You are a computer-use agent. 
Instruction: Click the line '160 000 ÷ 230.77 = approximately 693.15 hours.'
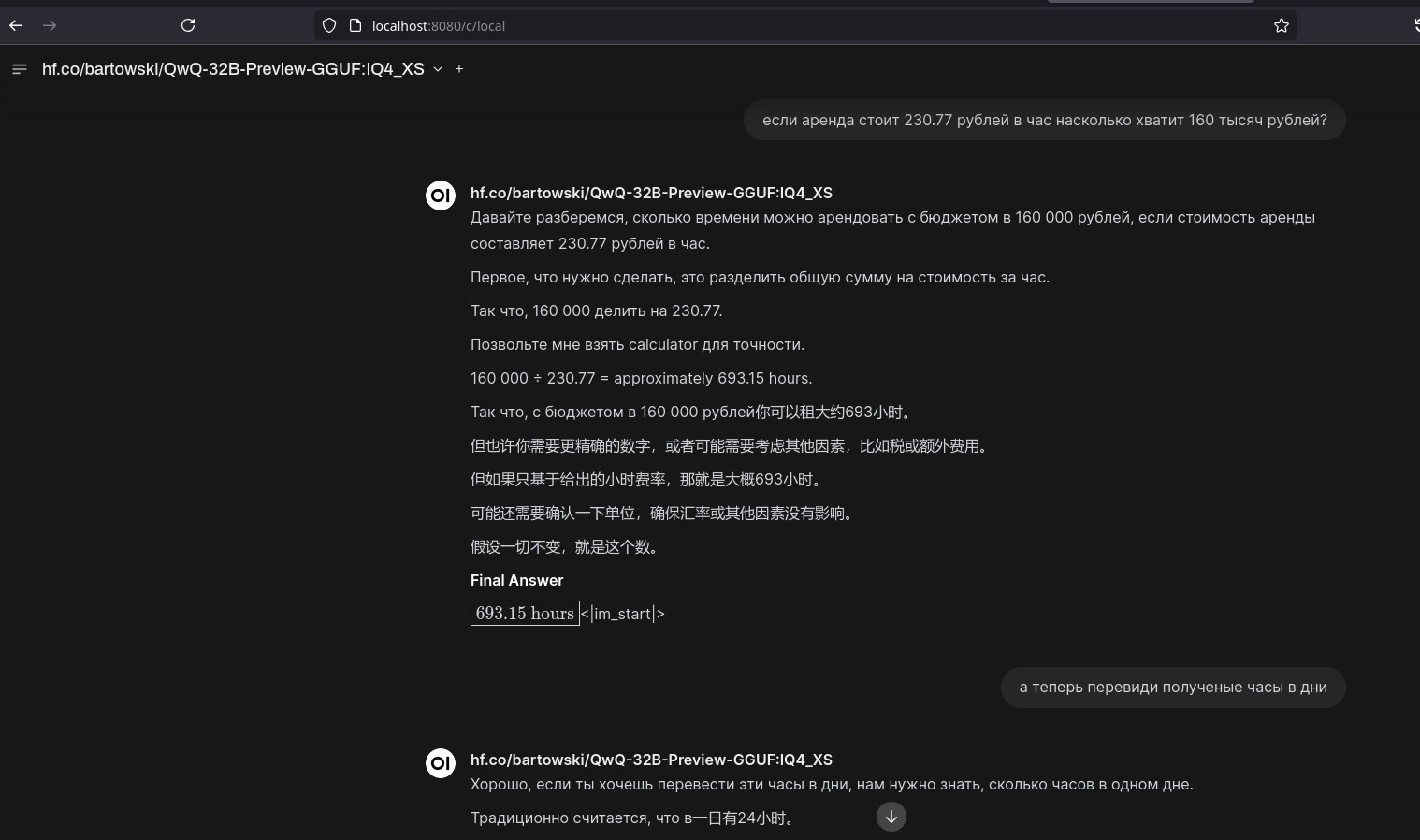coord(641,379)
